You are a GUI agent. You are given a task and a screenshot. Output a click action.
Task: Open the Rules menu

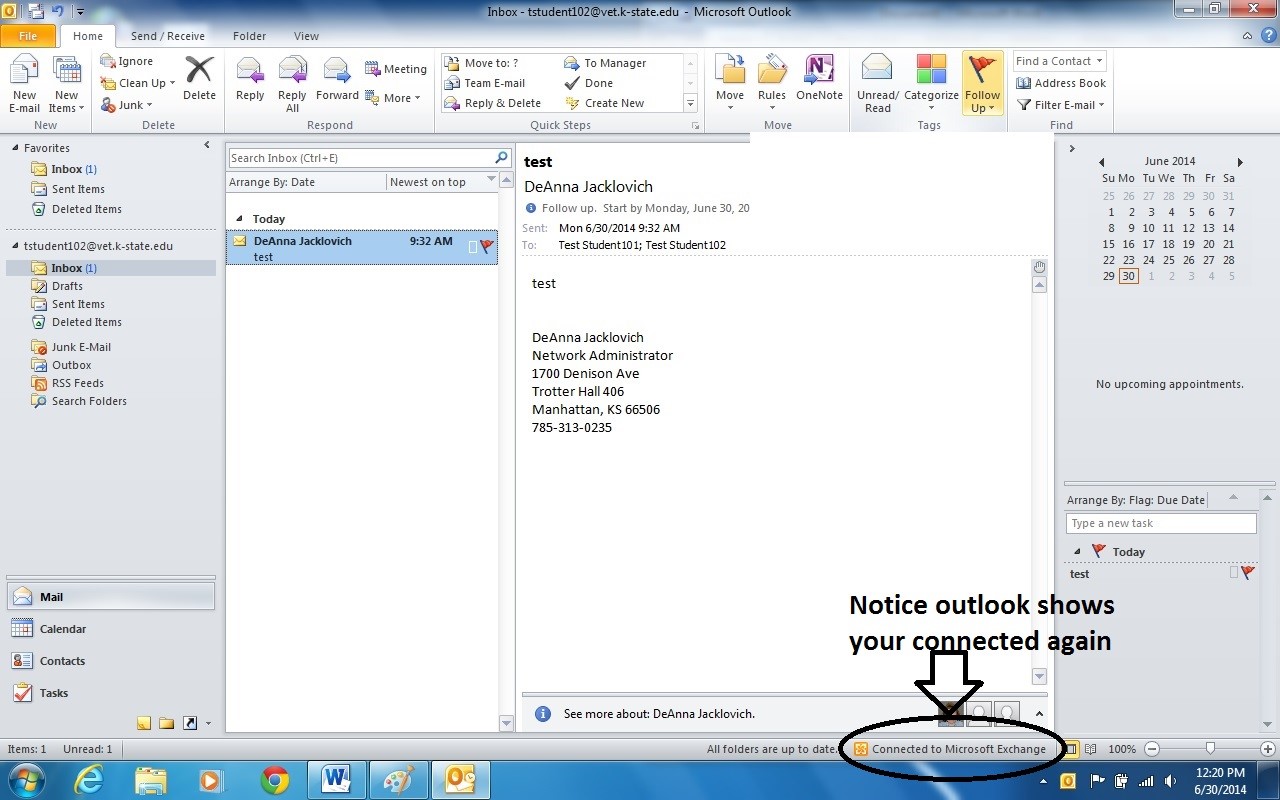772,82
